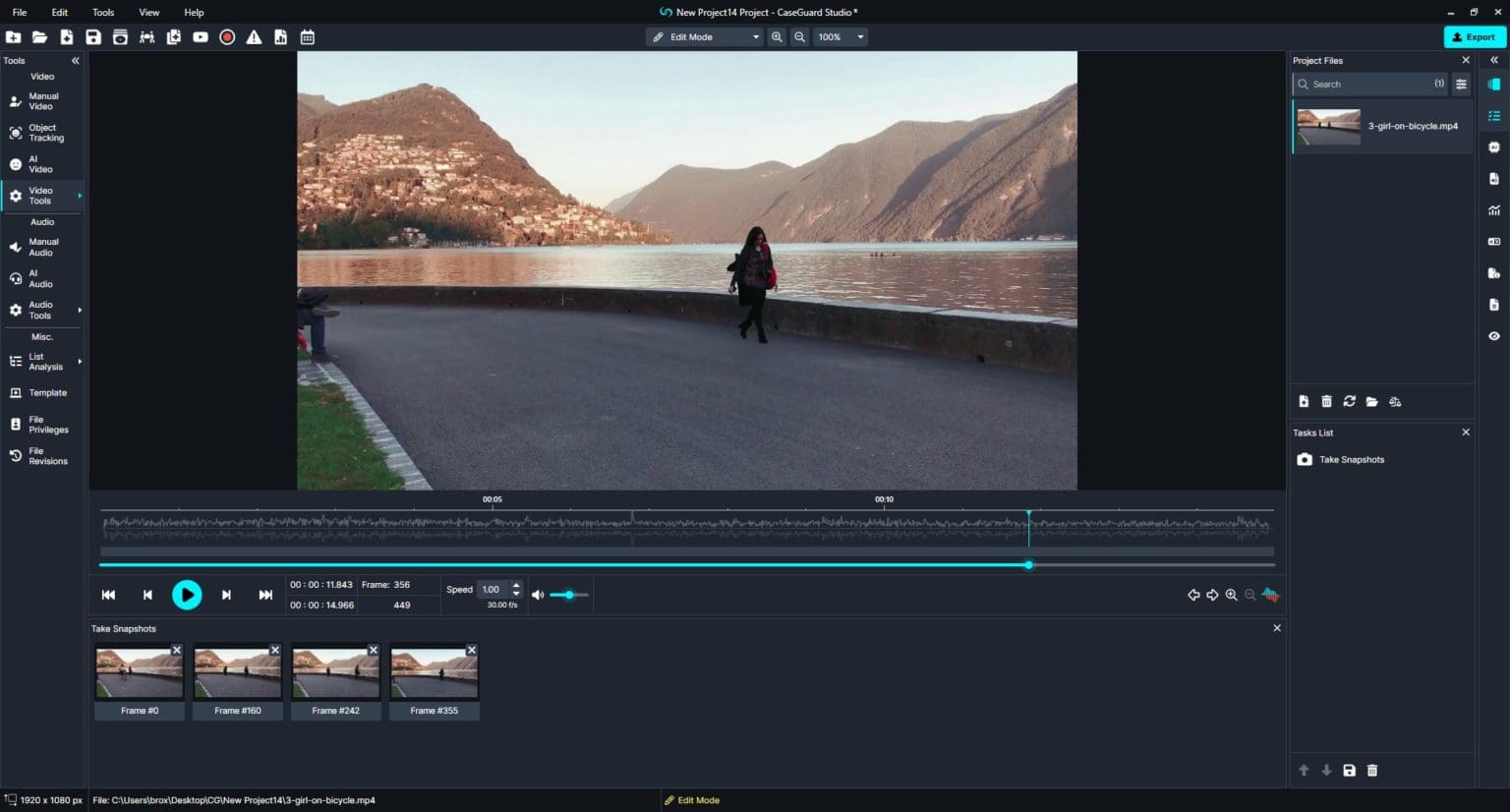Click the audio waveform icon near zoom controls
This screenshot has width=1510, height=812.
pos(1269,594)
